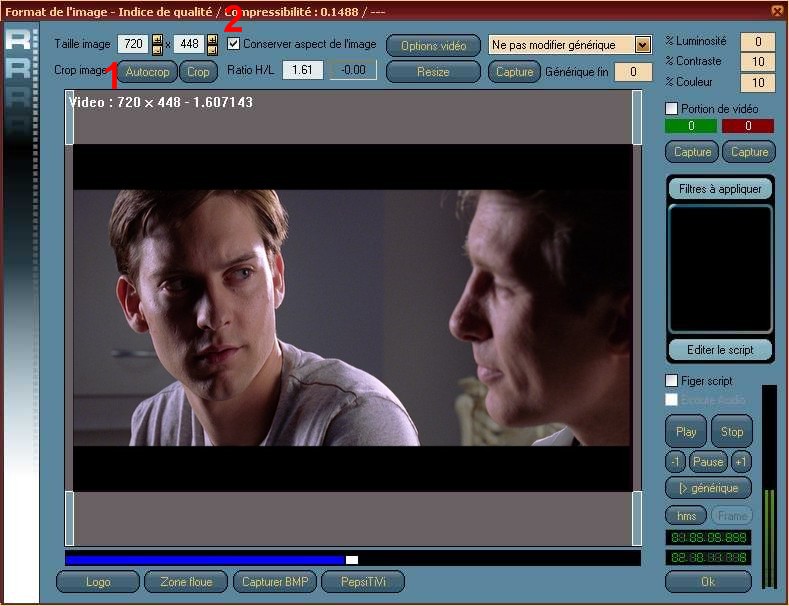Click the % Luminosité value field
This screenshot has width=789, height=606.
pyautogui.click(x=758, y=41)
